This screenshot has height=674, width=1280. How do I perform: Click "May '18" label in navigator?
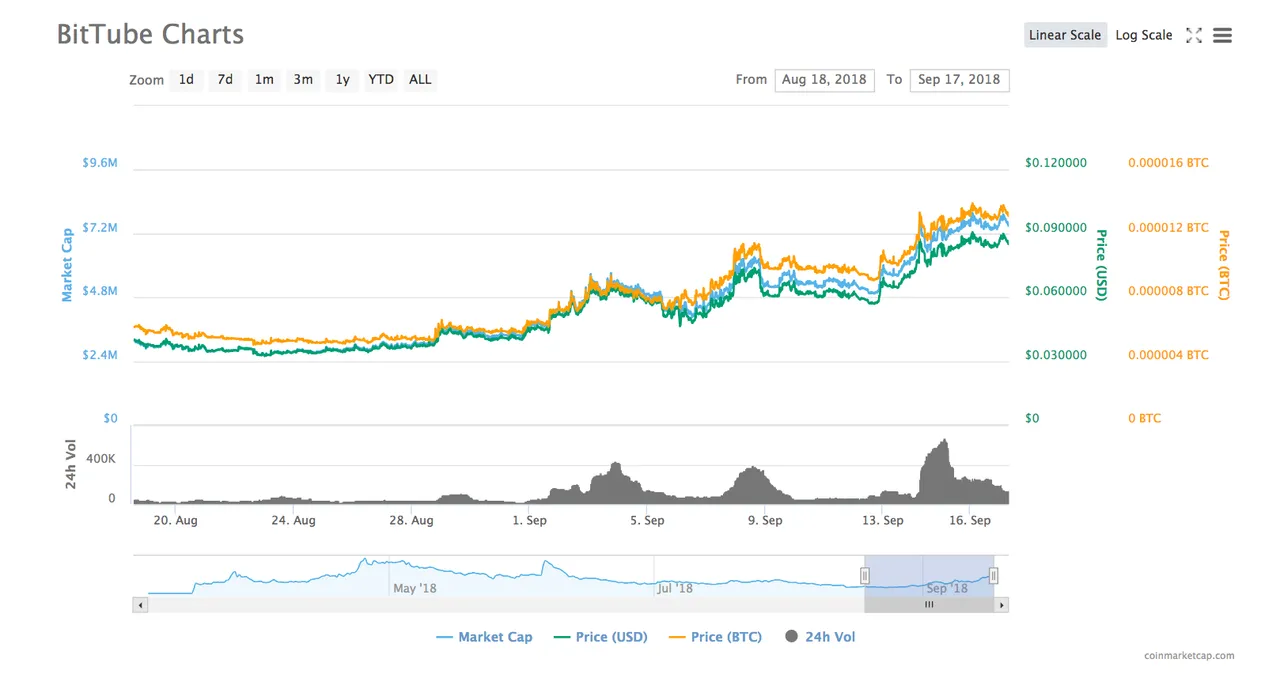(x=415, y=588)
